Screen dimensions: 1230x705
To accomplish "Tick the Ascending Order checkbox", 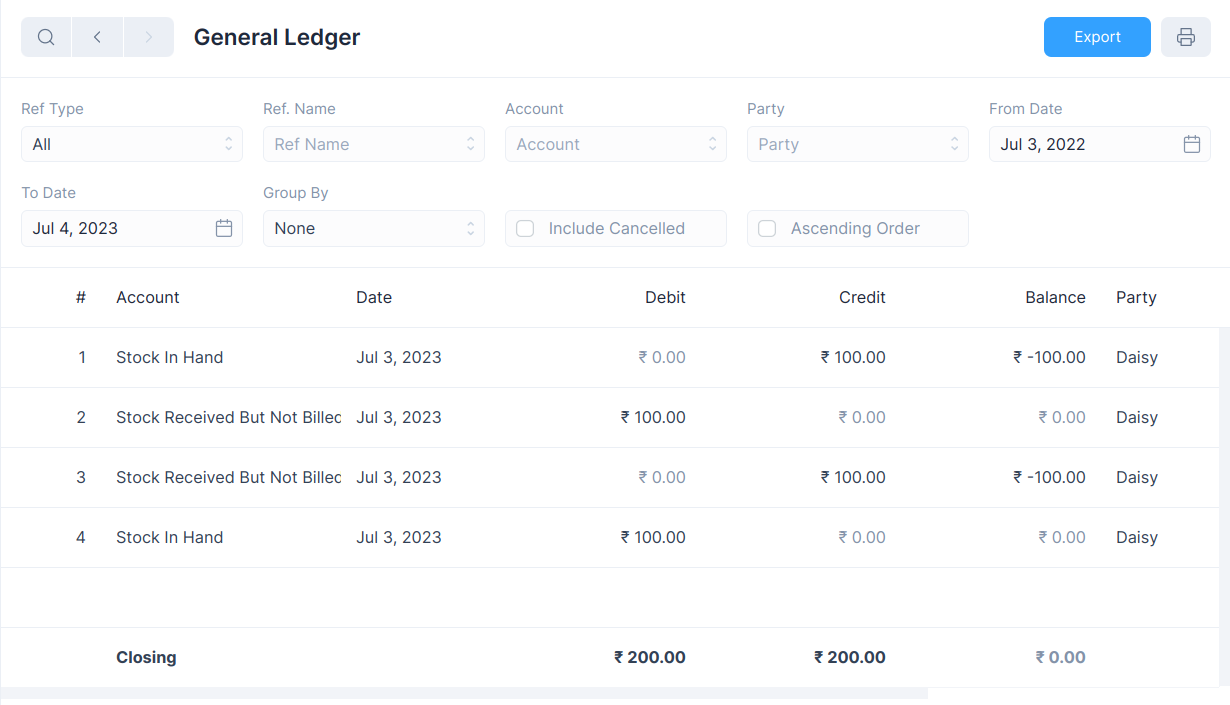I will coord(767,228).
